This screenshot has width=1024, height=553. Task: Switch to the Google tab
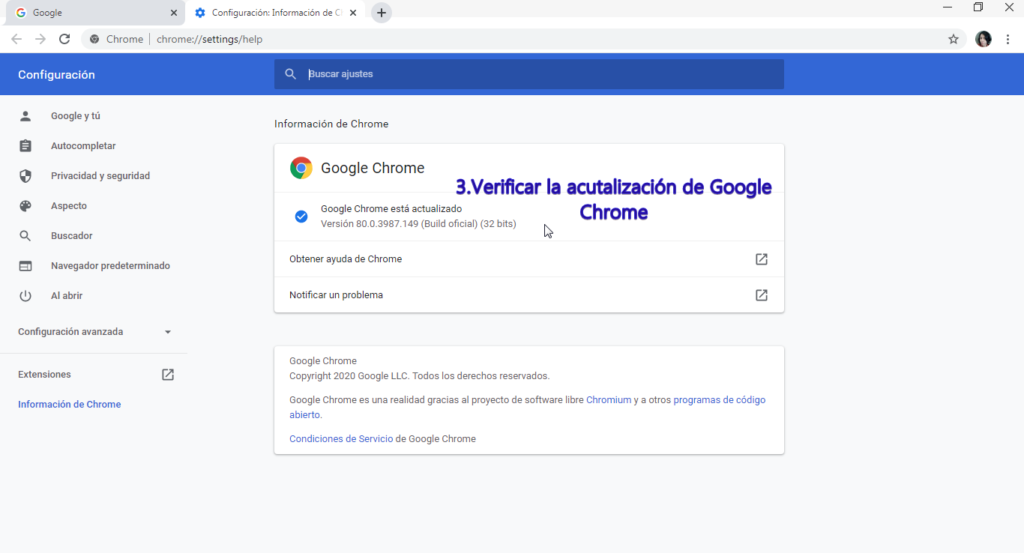tap(90, 13)
